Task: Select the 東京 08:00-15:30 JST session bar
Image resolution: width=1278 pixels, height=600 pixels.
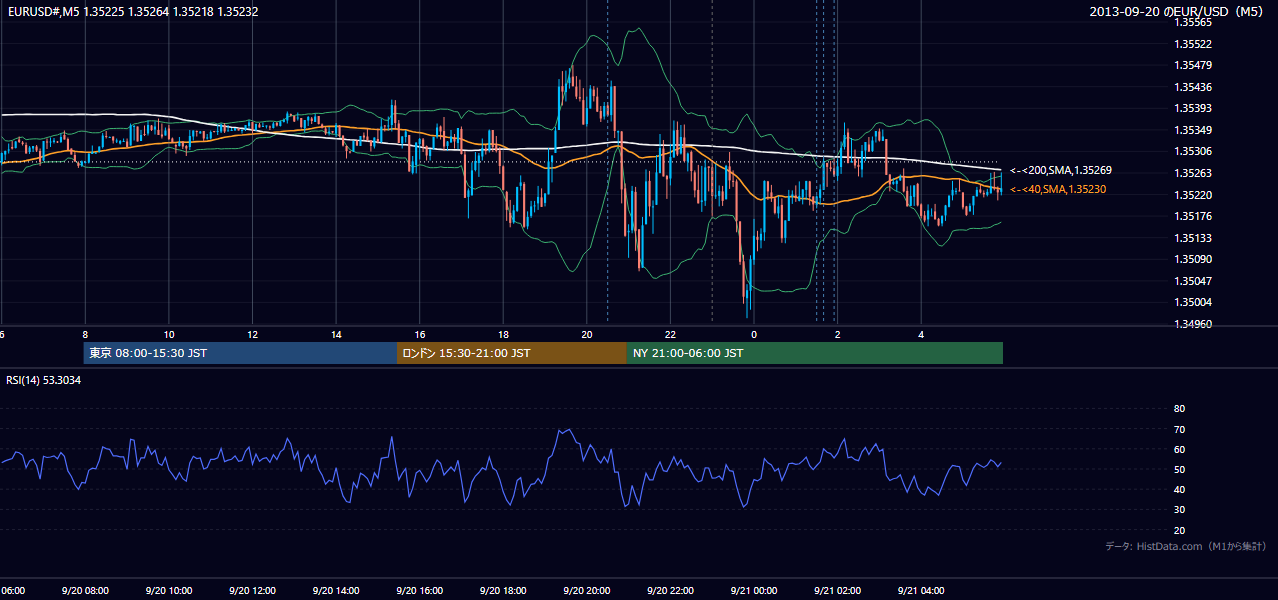Action: pos(241,353)
